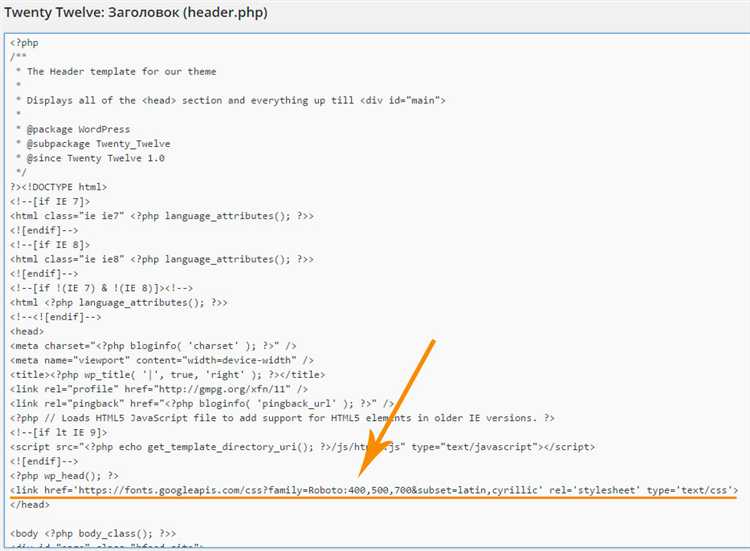
Task: Click the 'The Header template for our theme' comment
Action: [121, 72]
